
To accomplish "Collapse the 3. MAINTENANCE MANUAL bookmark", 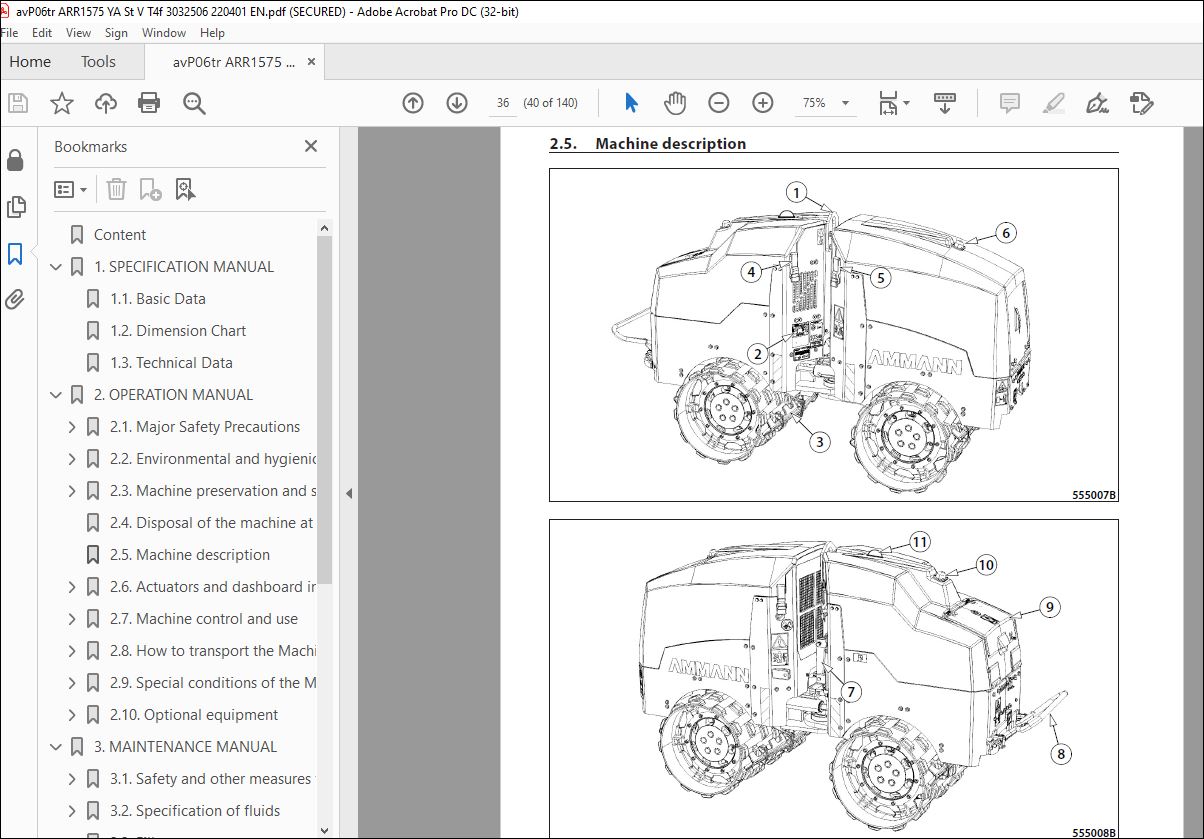I will coord(55,747).
